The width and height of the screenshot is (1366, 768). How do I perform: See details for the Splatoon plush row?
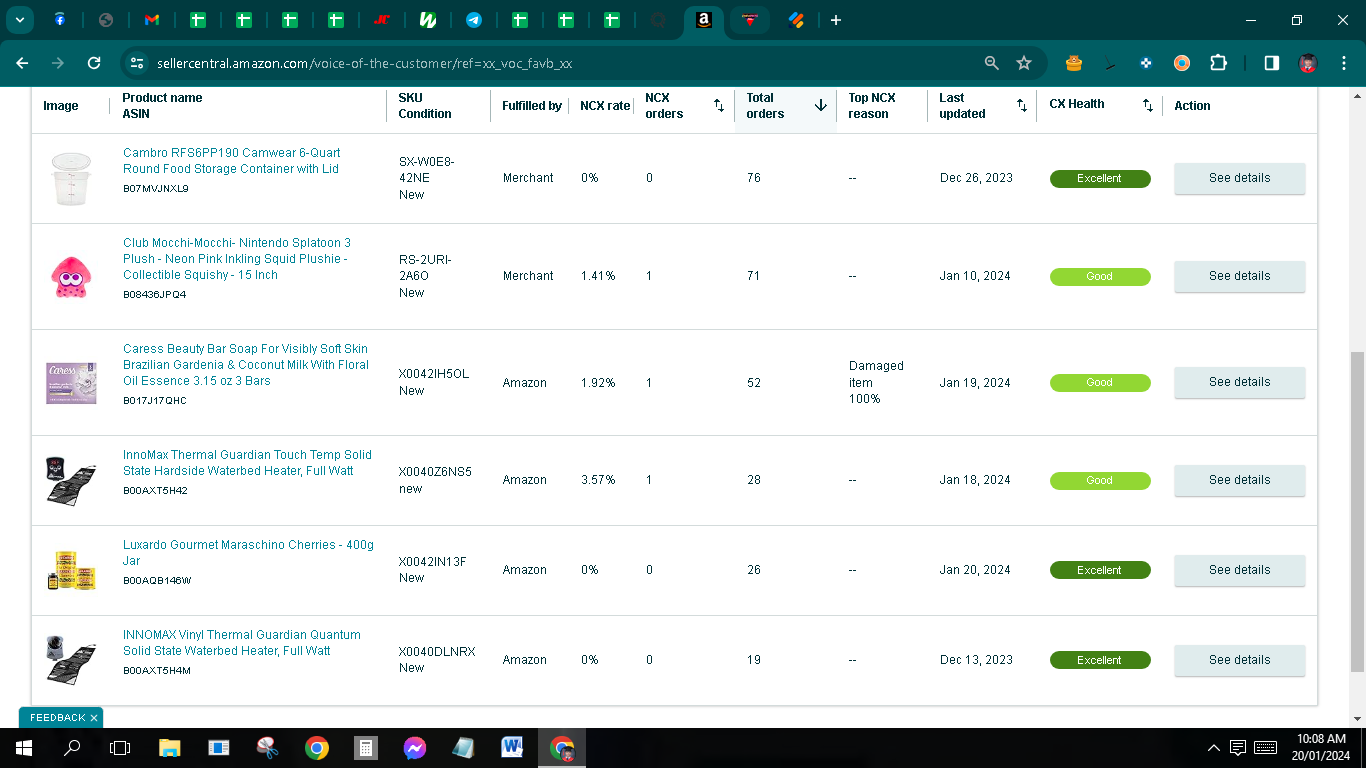click(1239, 276)
